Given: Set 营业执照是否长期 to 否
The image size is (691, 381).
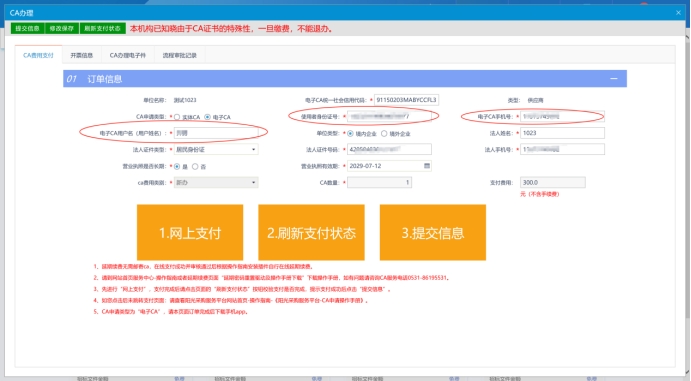Looking at the screenshot, I should point(195,166).
